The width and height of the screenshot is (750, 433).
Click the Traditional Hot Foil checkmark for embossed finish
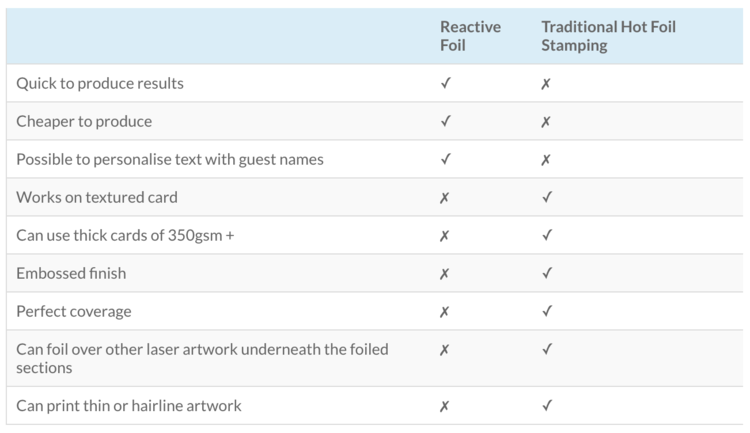[546, 274]
